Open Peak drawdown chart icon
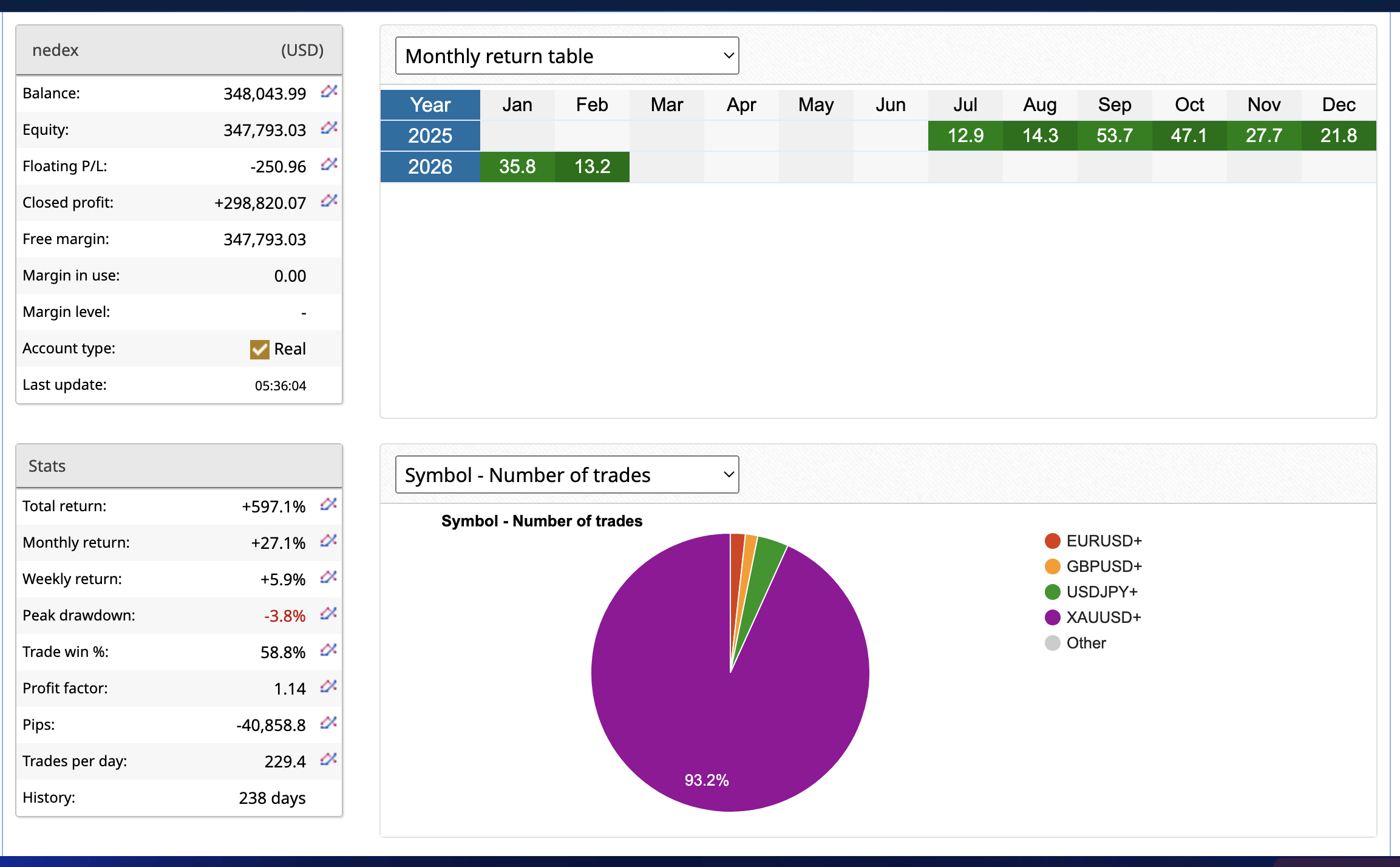 [x=328, y=614]
